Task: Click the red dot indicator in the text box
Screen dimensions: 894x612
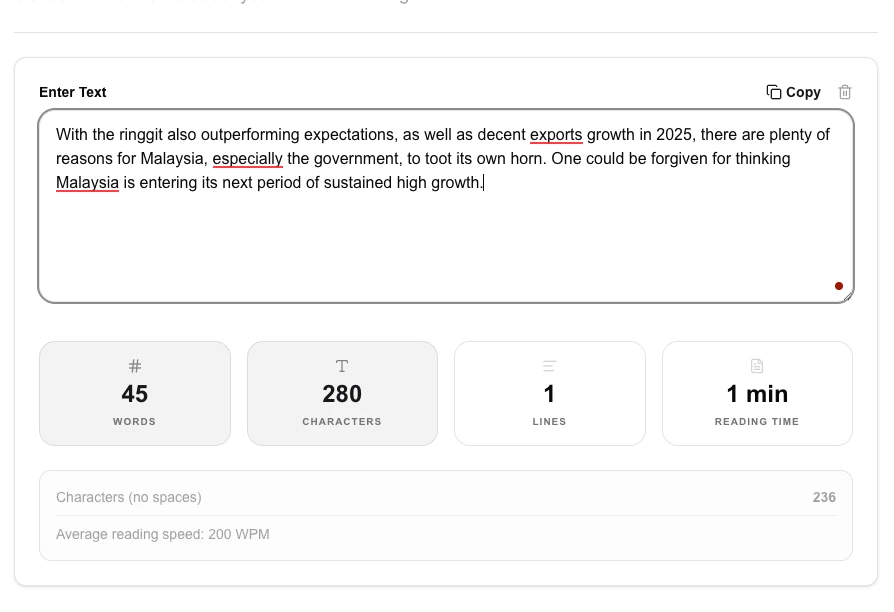Action: pyautogui.click(x=839, y=286)
